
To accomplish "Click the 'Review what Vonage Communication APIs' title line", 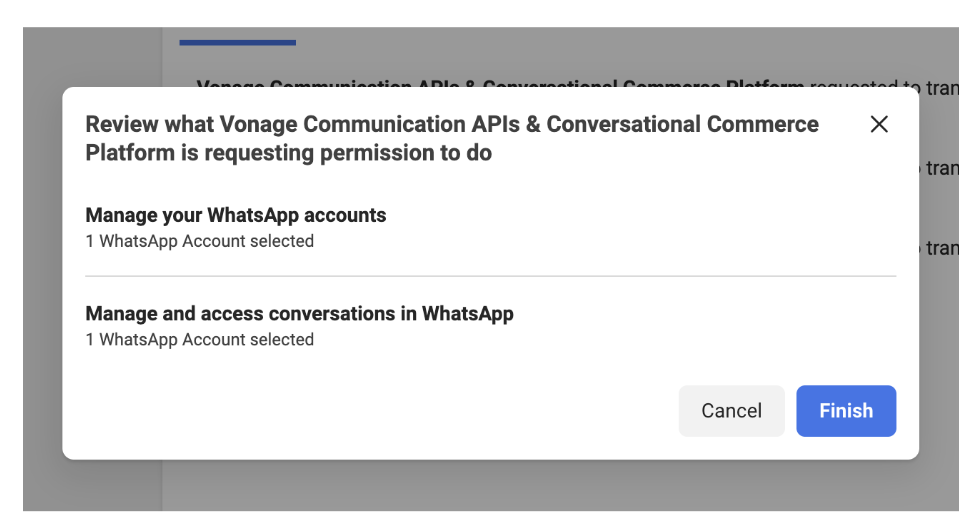I will coord(452,124).
